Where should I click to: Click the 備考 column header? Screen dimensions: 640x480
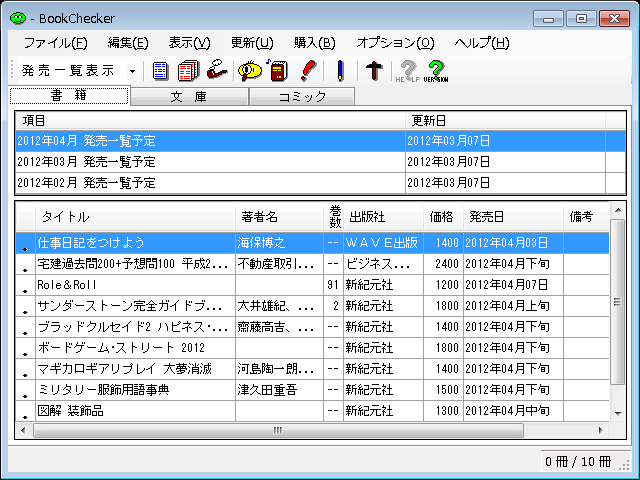tap(587, 217)
